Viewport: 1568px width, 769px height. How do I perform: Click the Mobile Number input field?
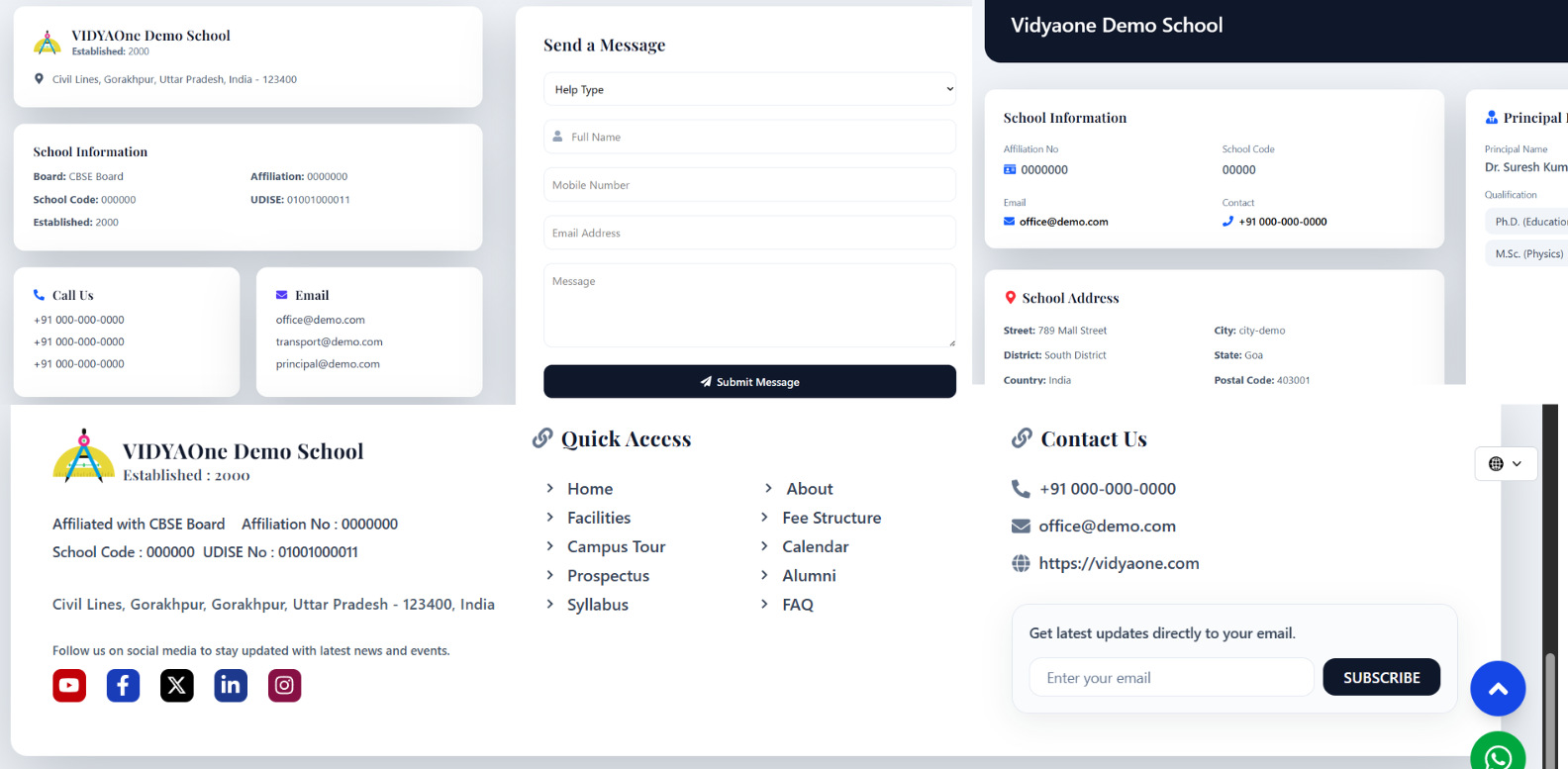coord(749,185)
